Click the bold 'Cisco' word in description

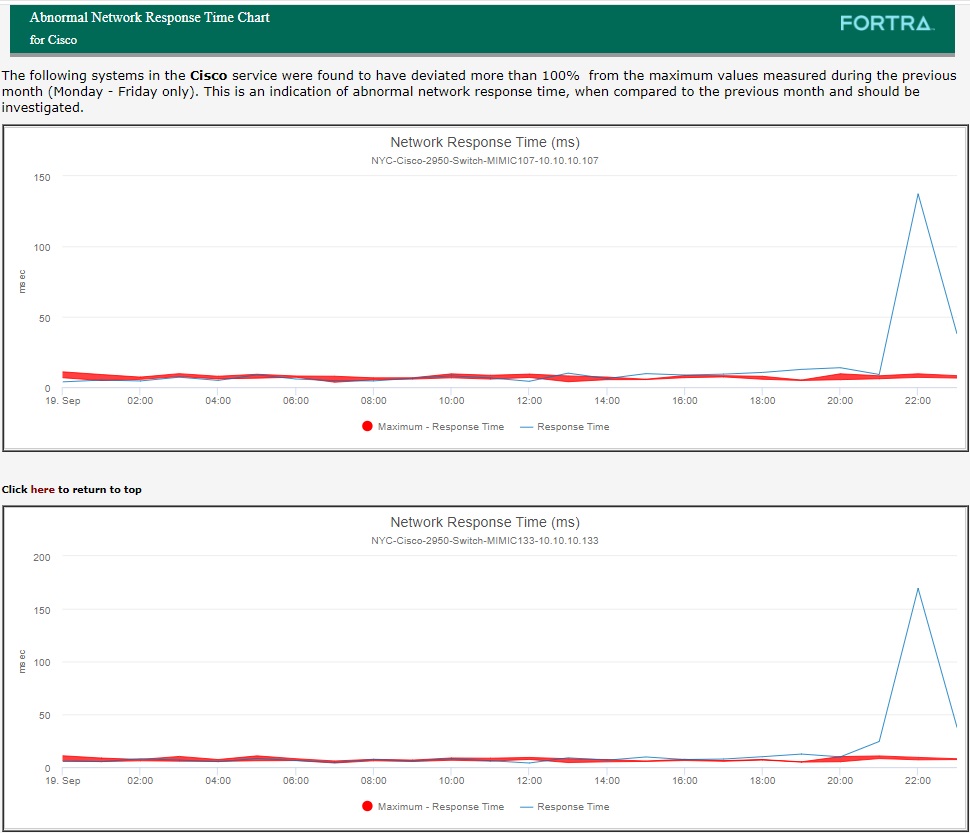pyautogui.click(x=208, y=75)
